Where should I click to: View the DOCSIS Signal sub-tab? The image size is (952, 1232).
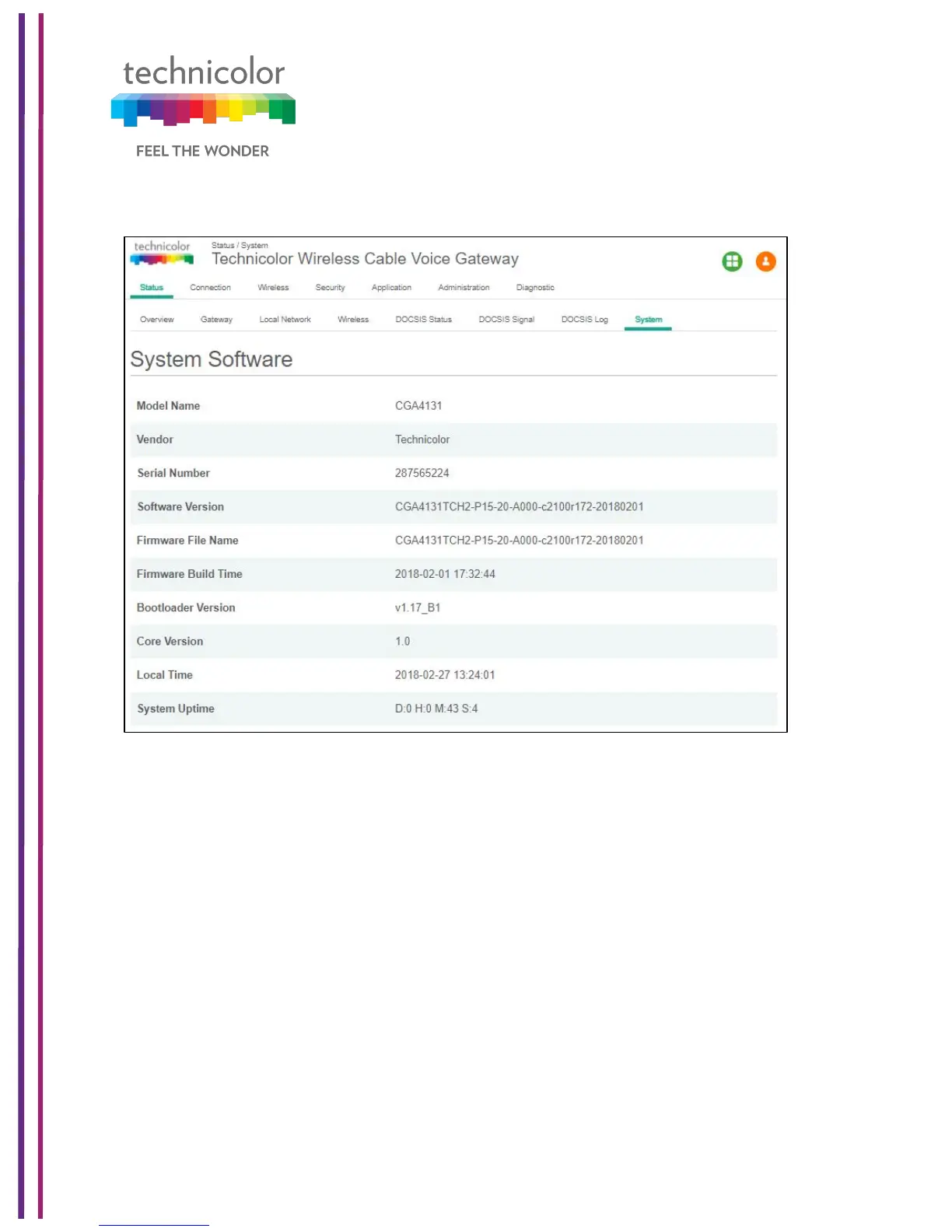tap(506, 320)
